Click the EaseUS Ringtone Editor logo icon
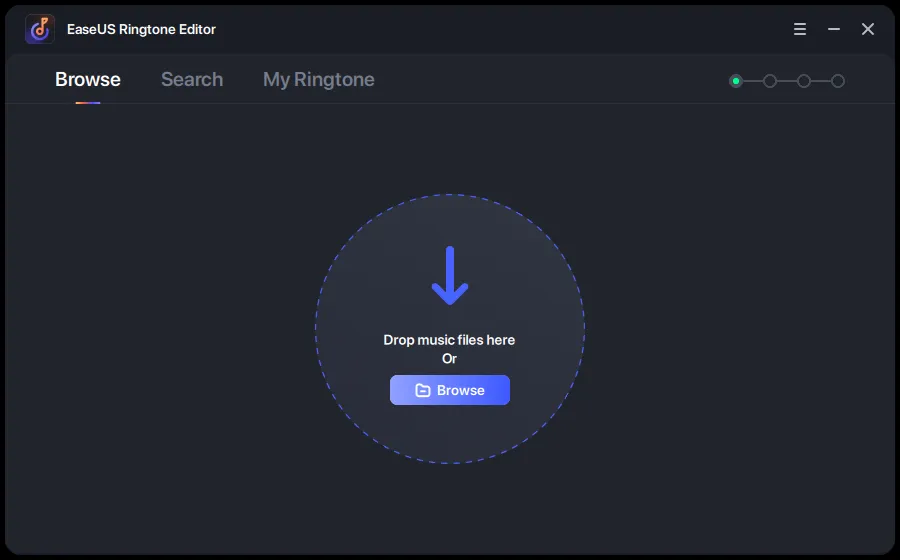The image size is (900, 560). 39,29
